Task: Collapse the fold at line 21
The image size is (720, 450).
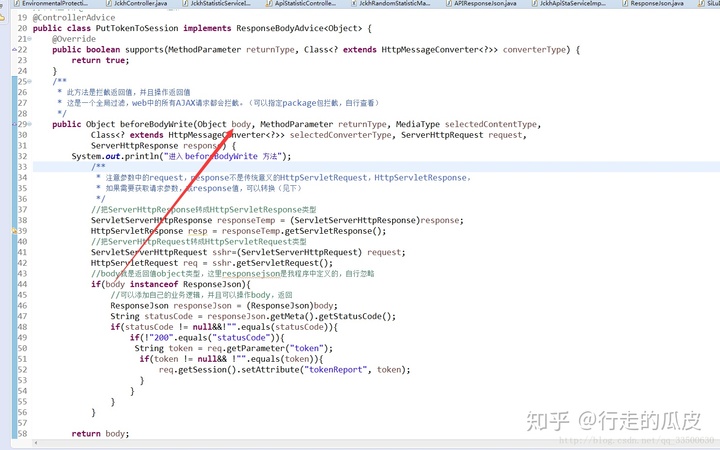Action: (30, 39)
